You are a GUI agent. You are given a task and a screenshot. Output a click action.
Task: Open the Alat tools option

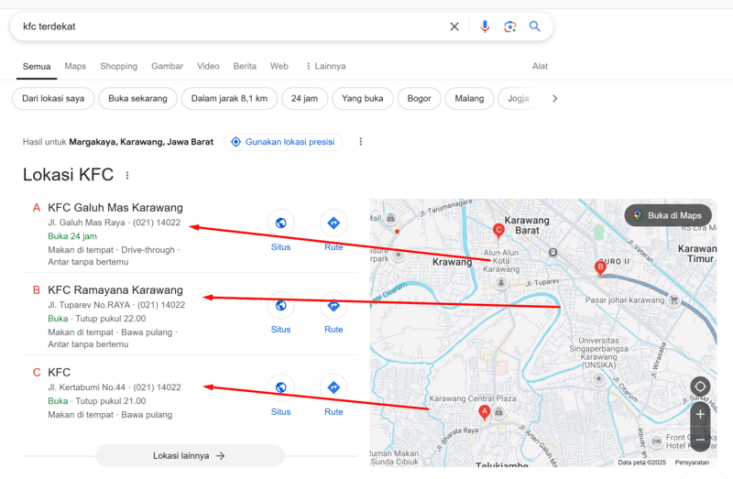pyautogui.click(x=540, y=66)
